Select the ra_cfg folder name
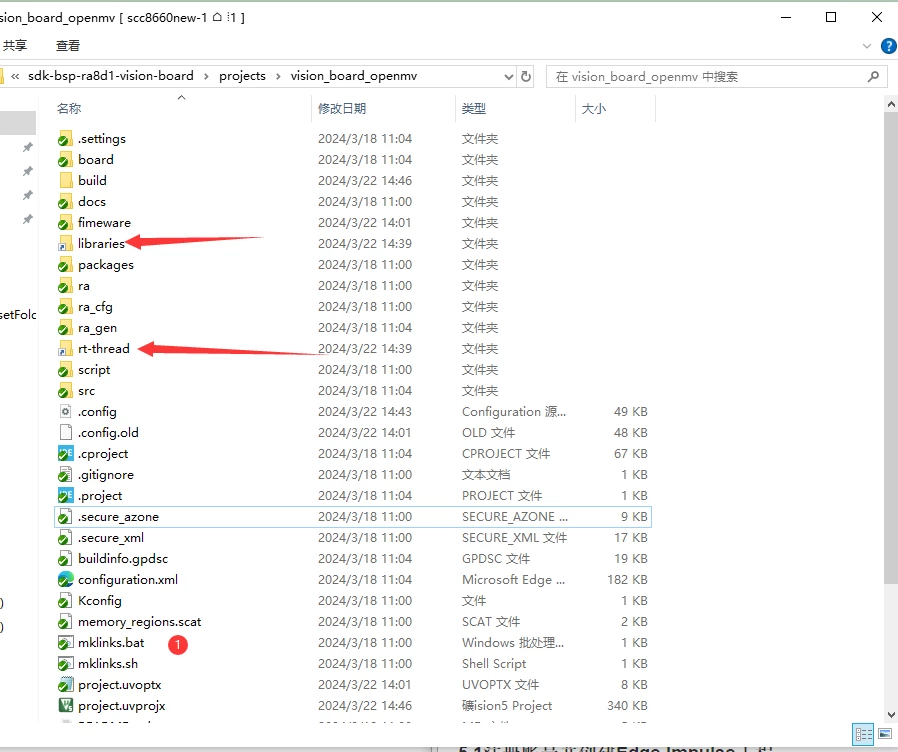The height and width of the screenshot is (752, 898). (x=95, y=307)
